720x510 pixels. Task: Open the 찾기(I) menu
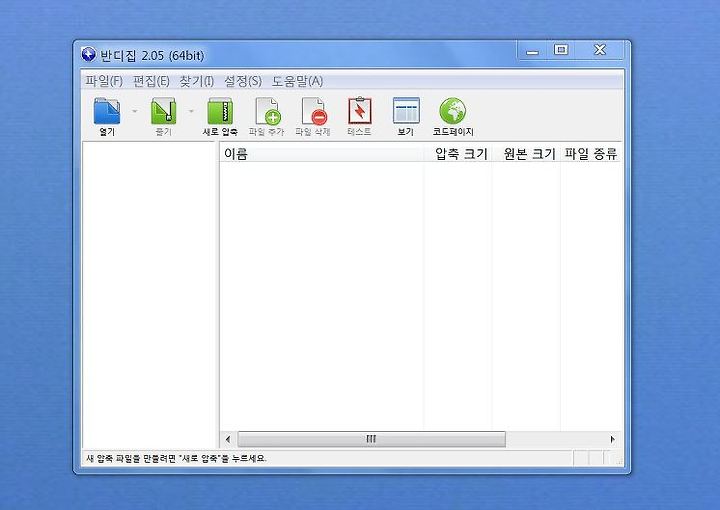[x=197, y=81]
